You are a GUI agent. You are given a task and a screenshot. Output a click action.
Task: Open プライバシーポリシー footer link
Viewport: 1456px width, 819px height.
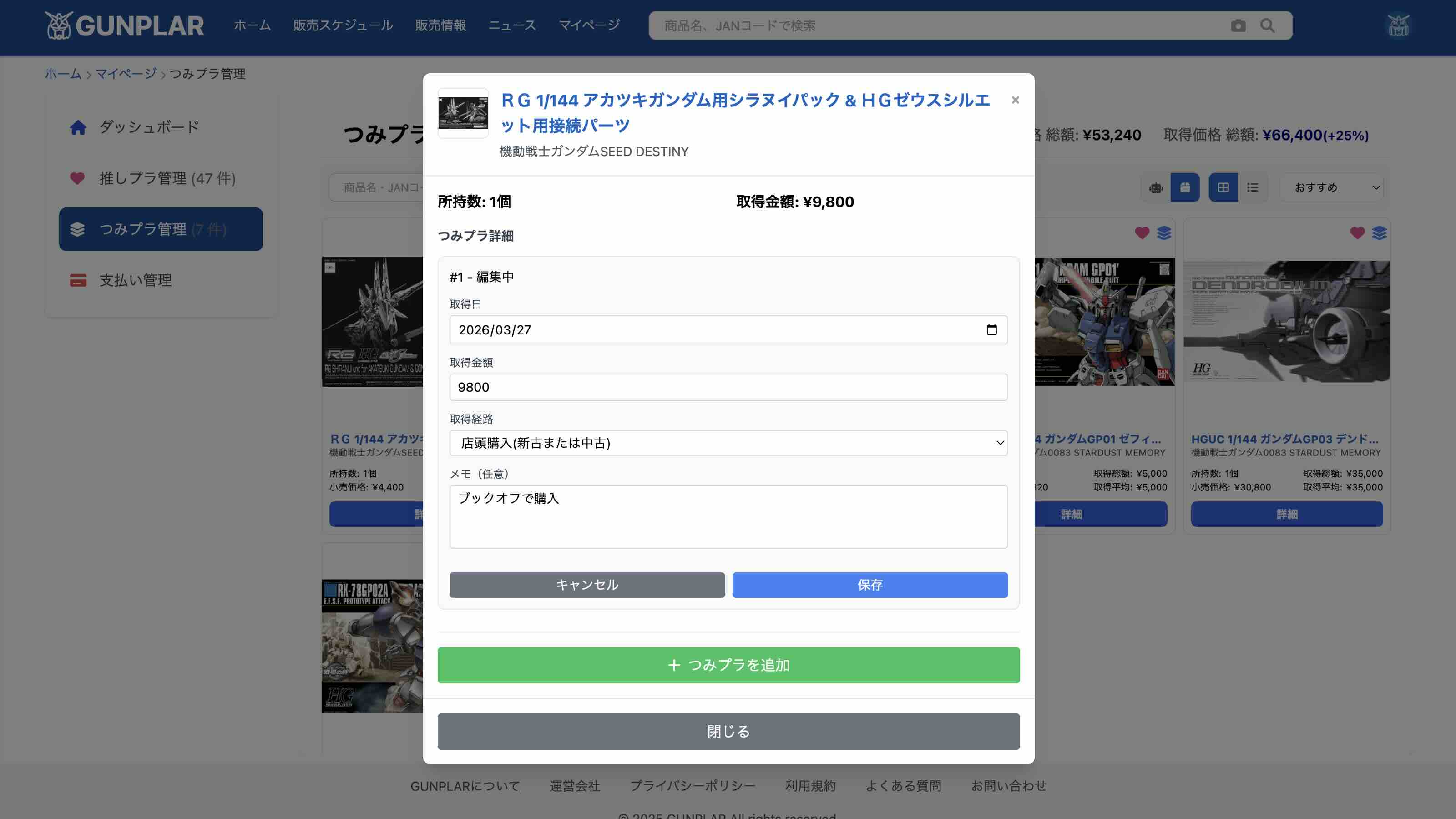point(693,786)
